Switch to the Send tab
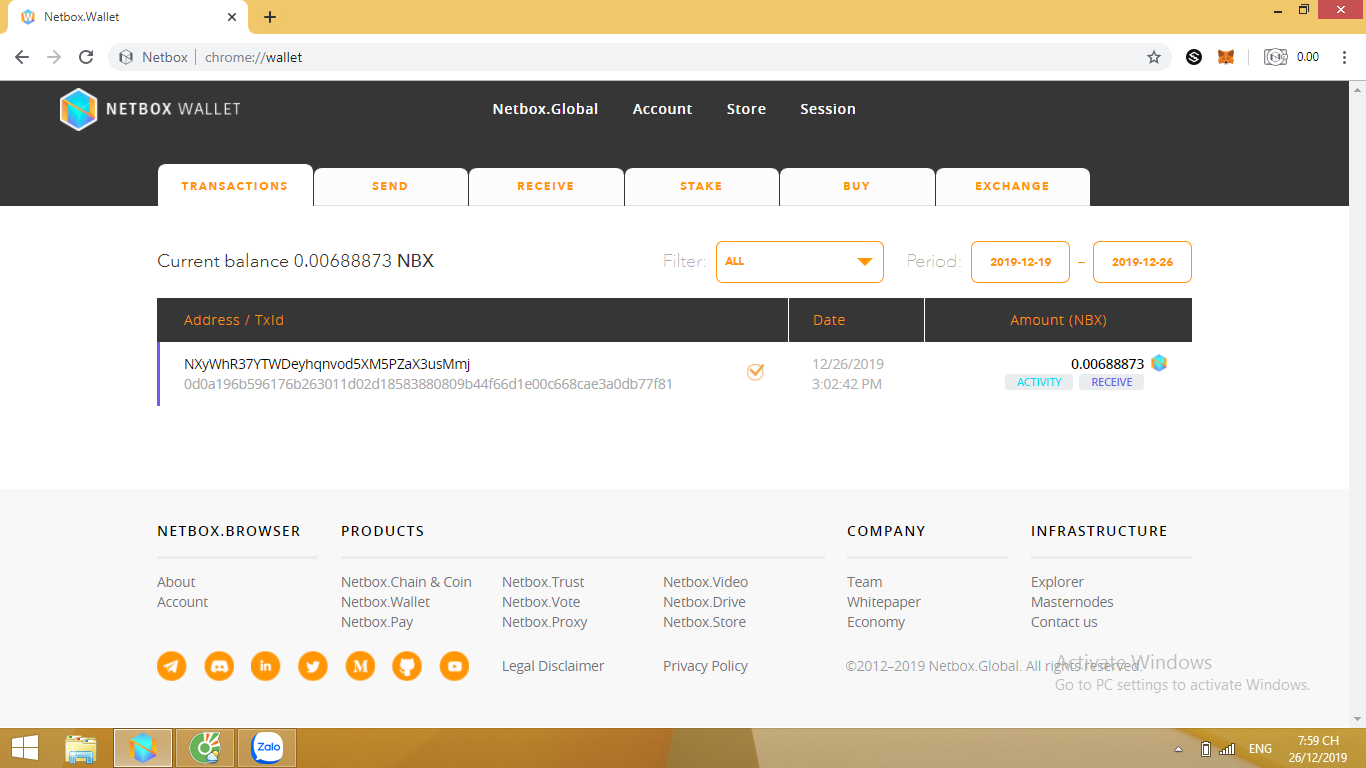 pos(390,187)
